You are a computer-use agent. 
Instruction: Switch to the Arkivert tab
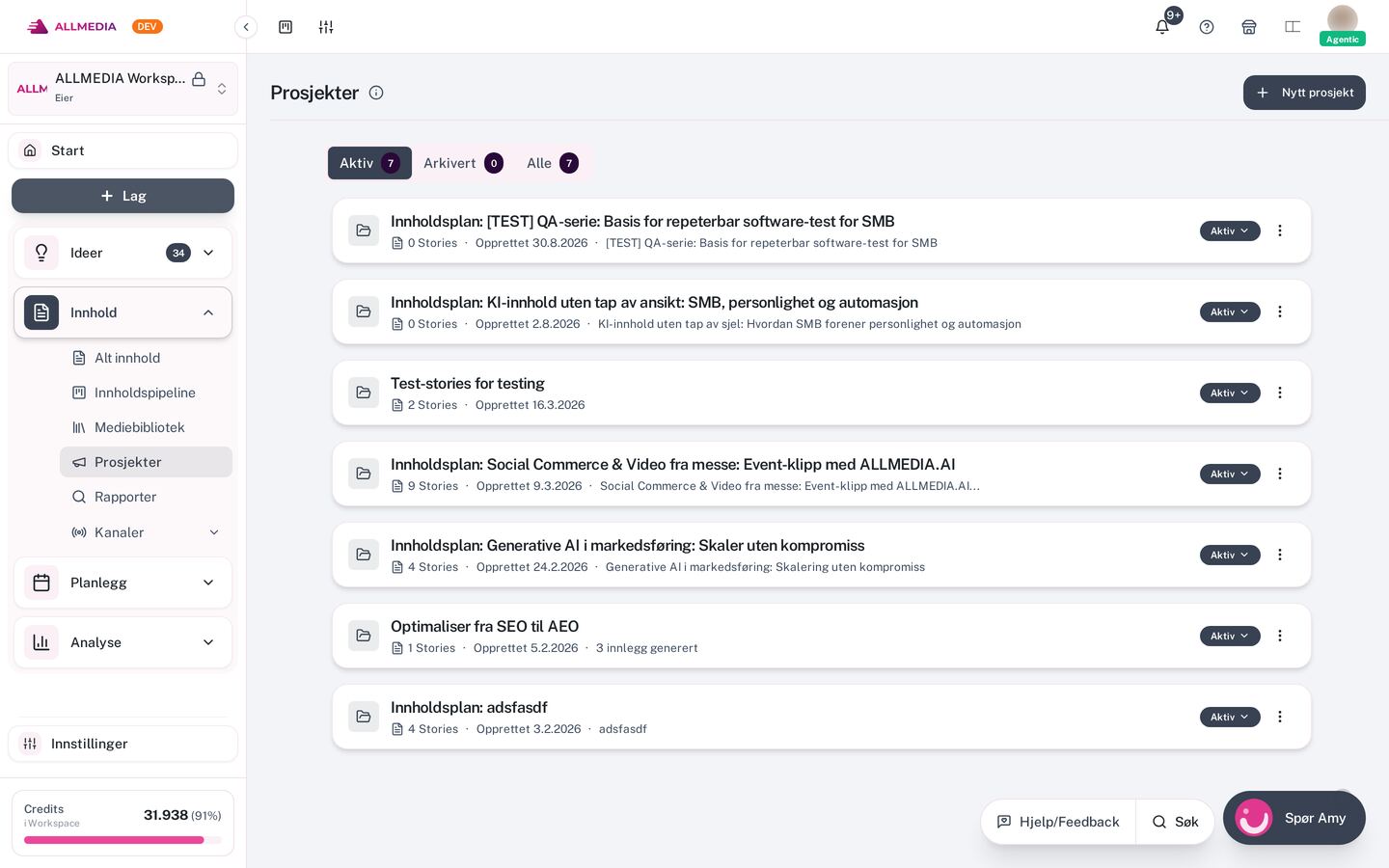463,163
